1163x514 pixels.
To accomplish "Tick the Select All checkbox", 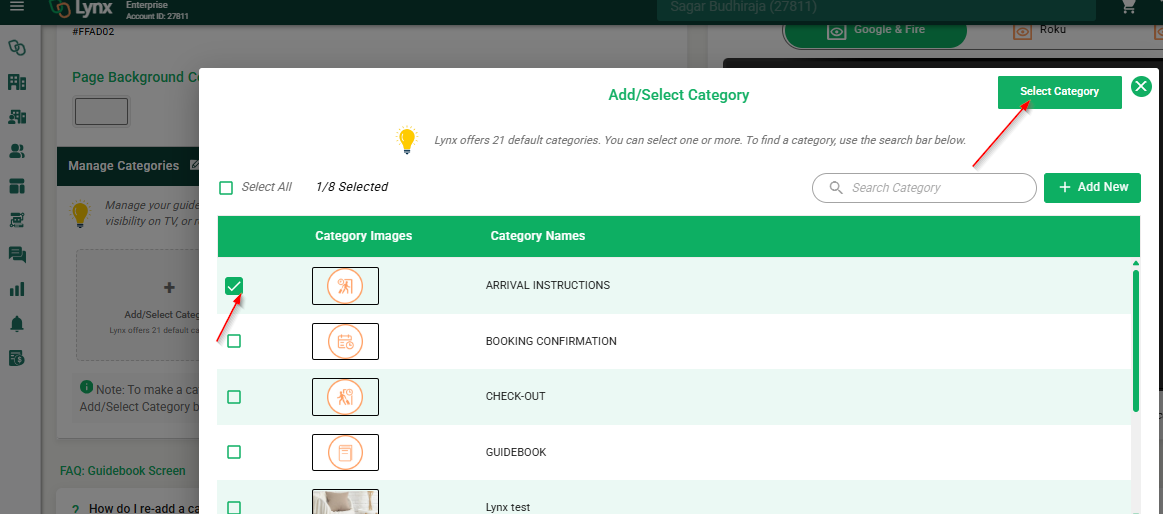I will [226, 188].
